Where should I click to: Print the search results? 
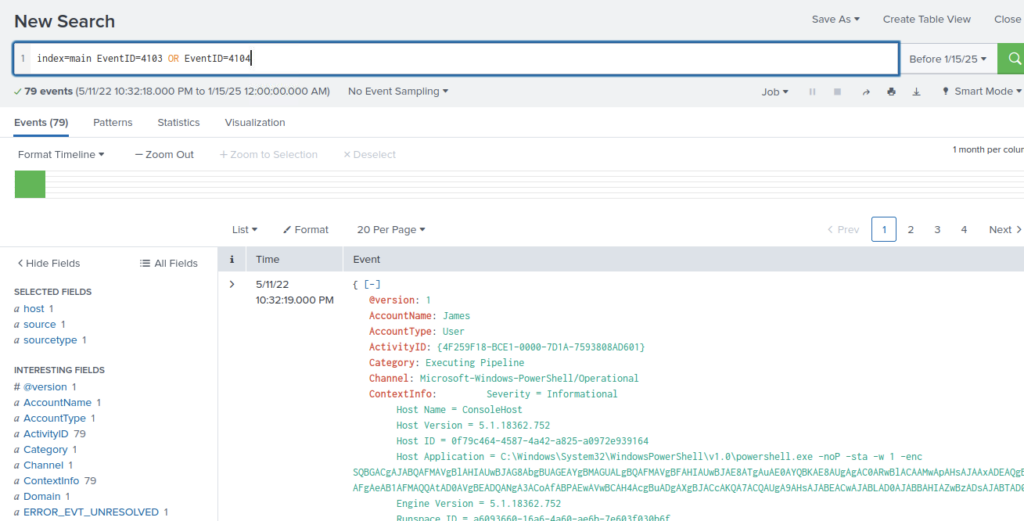coord(891,92)
